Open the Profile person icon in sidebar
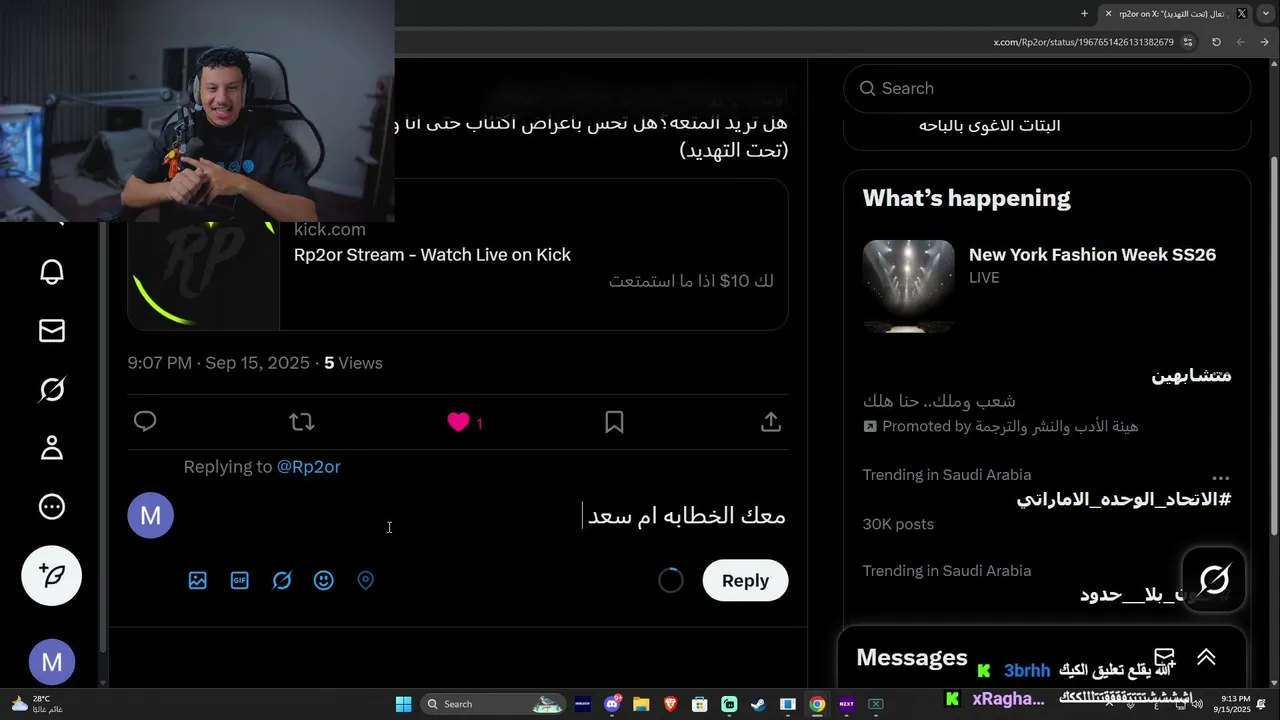This screenshot has width=1280, height=720. [52, 448]
